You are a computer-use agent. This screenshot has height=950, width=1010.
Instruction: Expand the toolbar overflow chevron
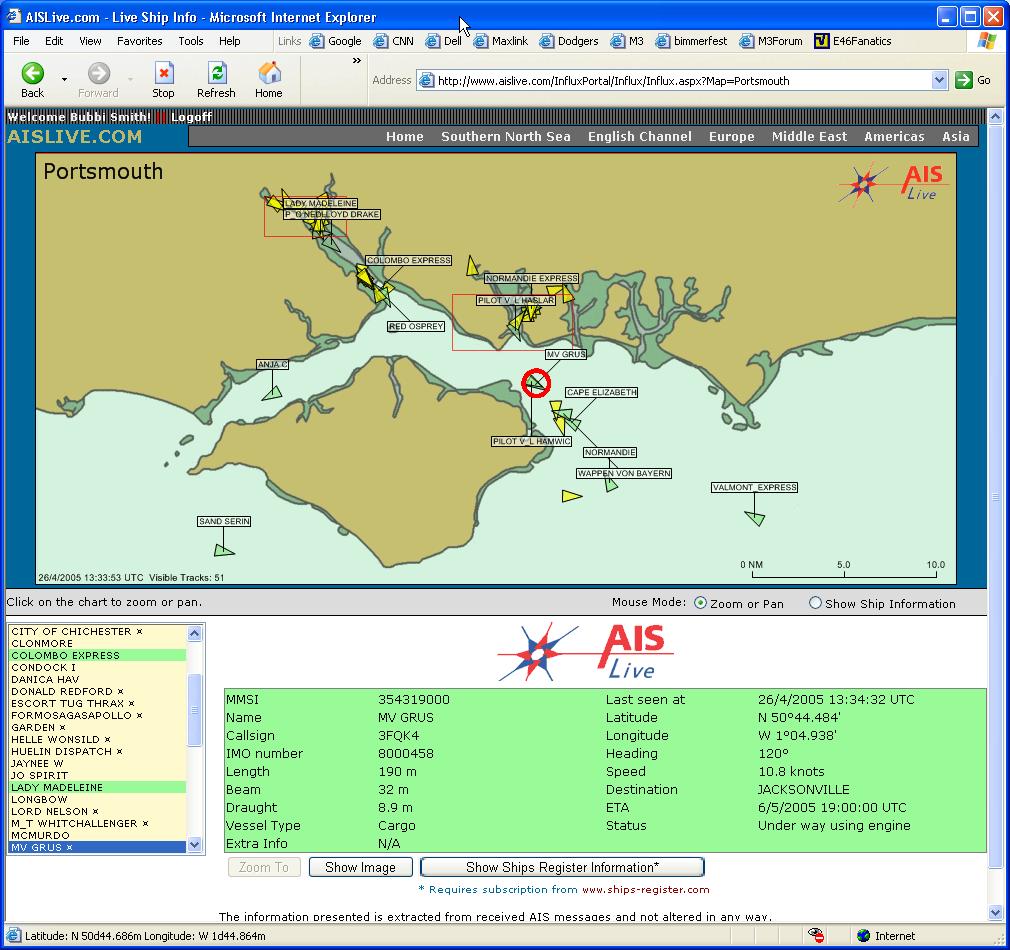click(357, 61)
